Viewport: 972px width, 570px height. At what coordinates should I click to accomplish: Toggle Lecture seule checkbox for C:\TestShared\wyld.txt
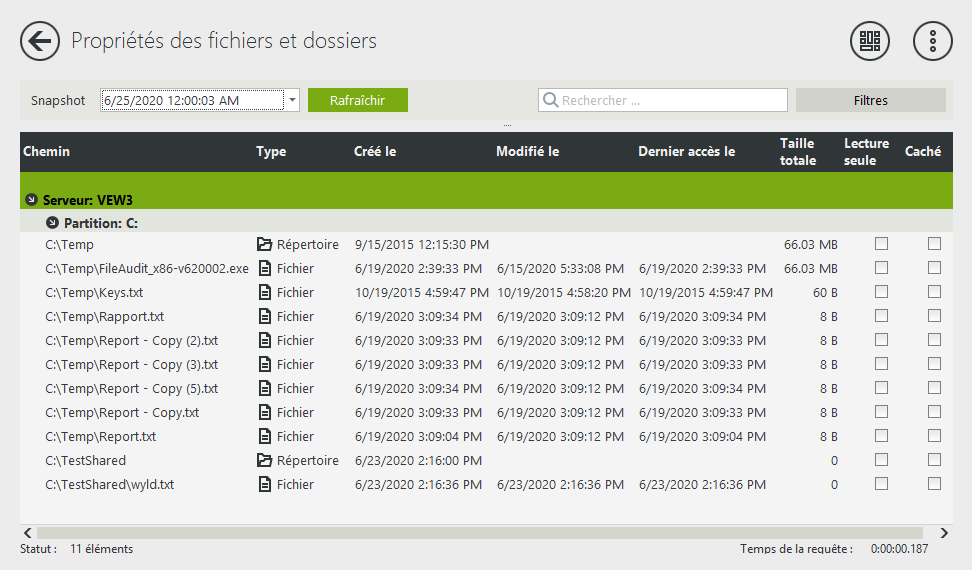coord(881,484)
